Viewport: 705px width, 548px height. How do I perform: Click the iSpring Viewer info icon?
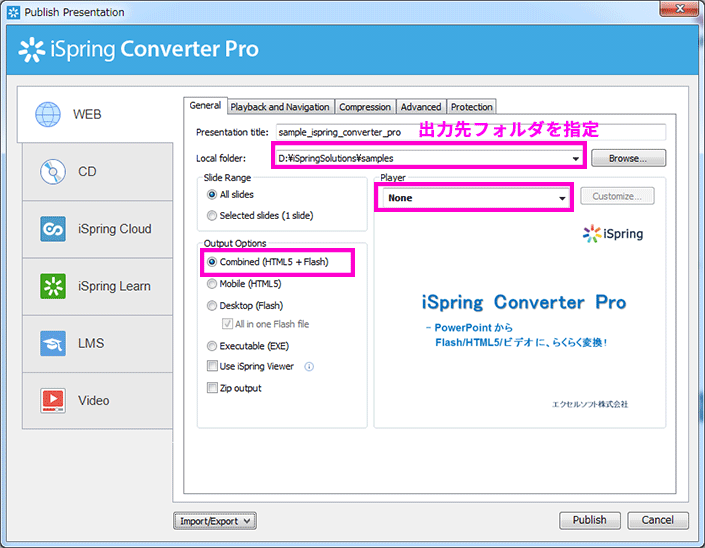click(x=309, y=367)
